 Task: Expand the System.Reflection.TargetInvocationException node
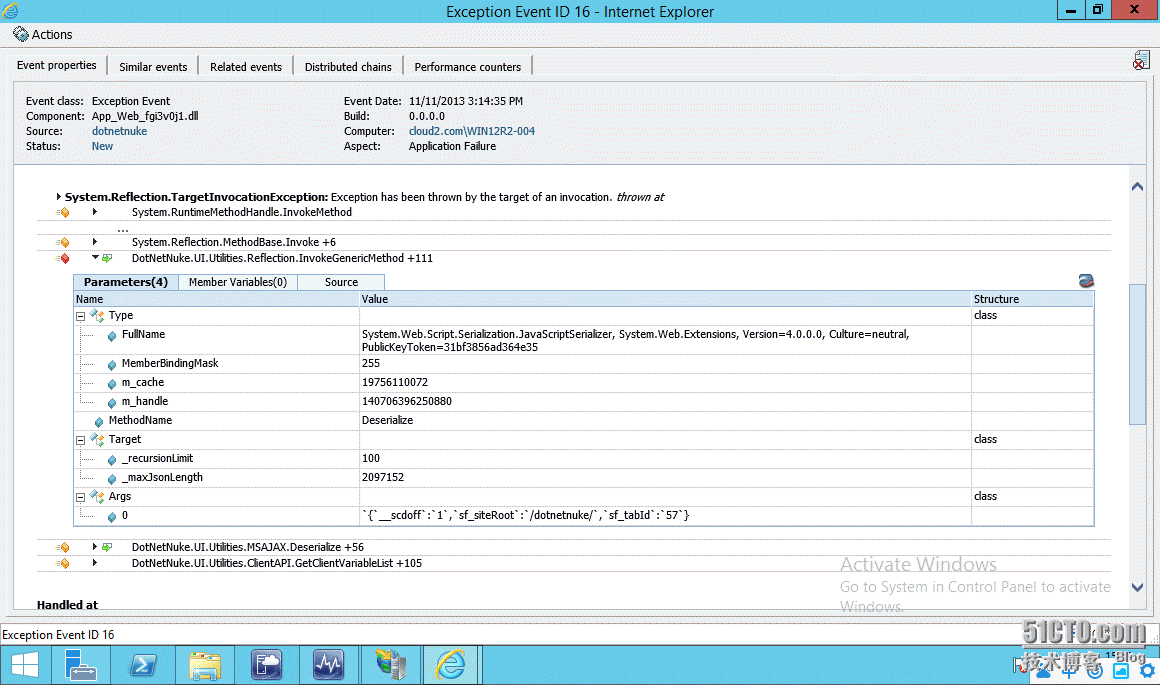(58, 197)
